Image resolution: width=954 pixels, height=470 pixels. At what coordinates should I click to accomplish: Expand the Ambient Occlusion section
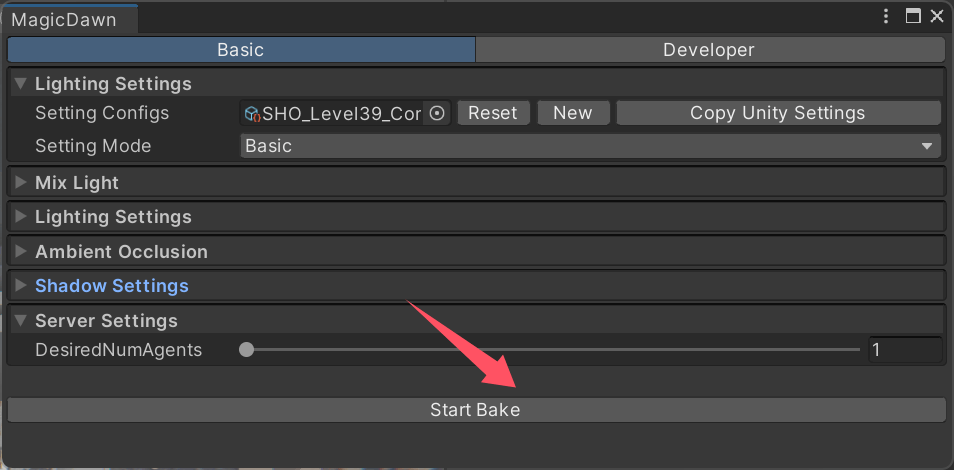pyautogui.click(x=21, y=252)
